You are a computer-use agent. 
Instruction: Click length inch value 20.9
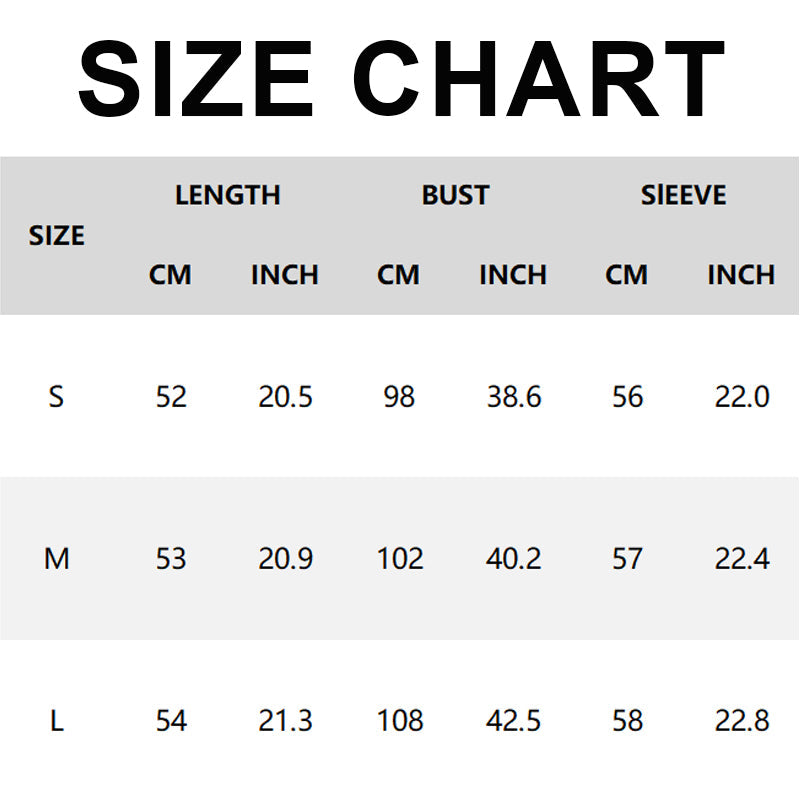285,558
